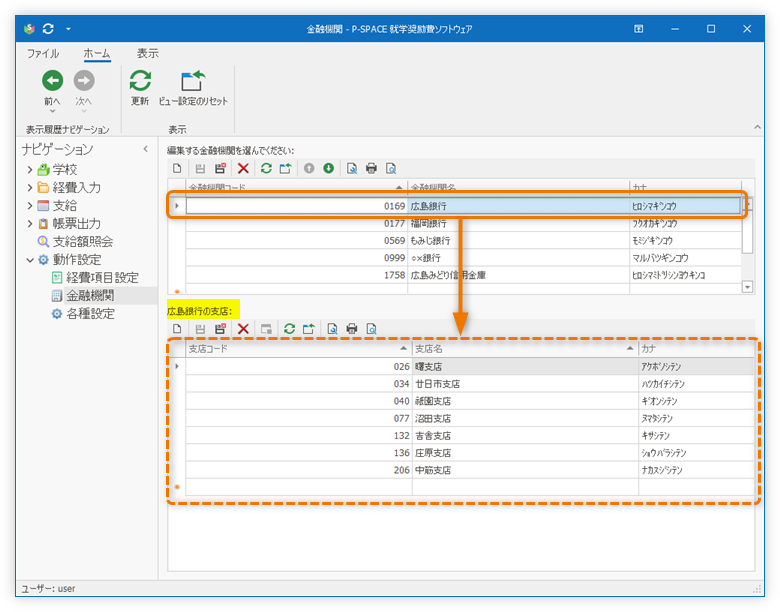Collapse the ribbon with the up chevron
This screenshot has height=612, width=780.
(x=757, y=127)
